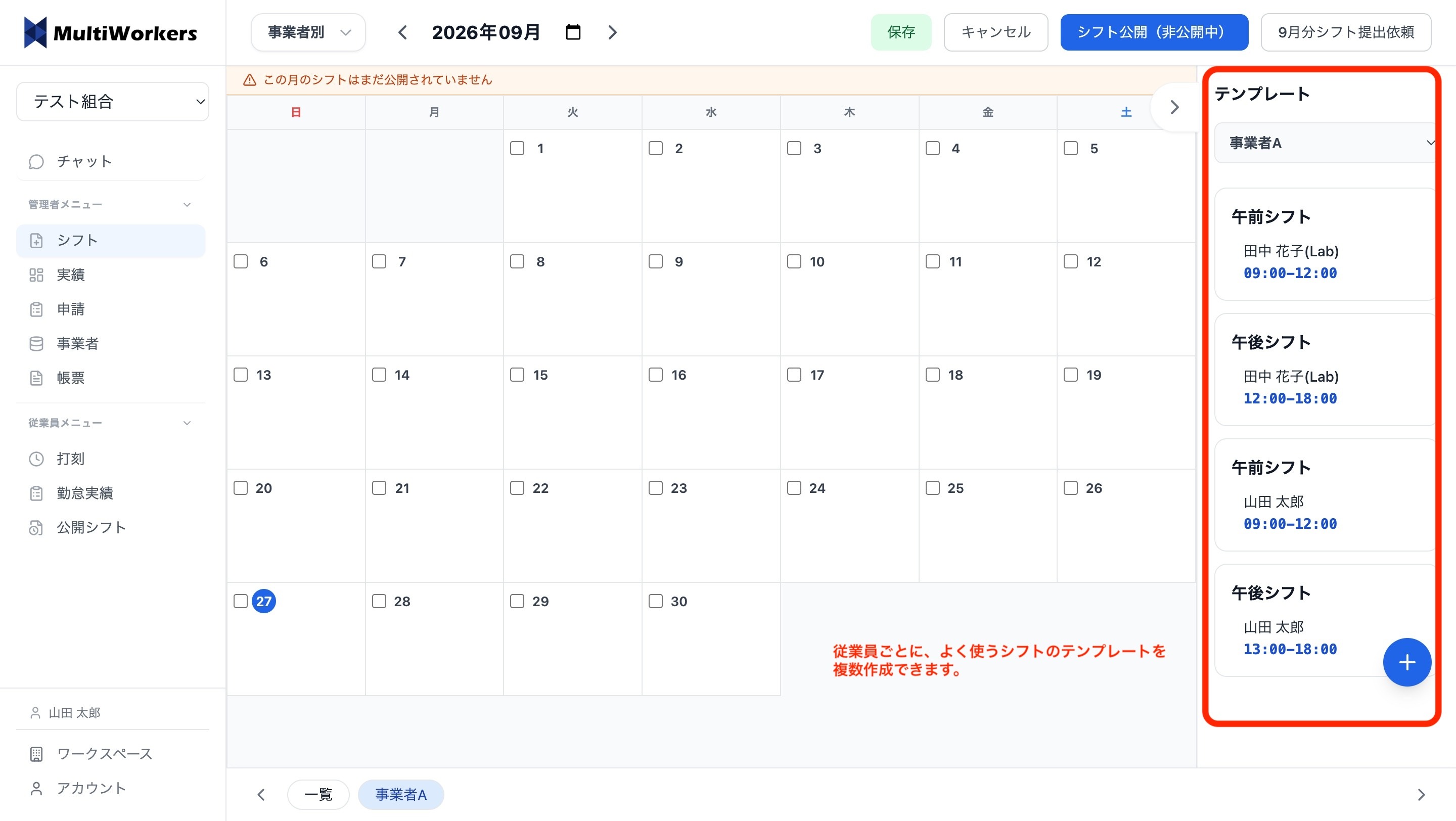Click the 2026年09月 month title

(x=486, y=32)
